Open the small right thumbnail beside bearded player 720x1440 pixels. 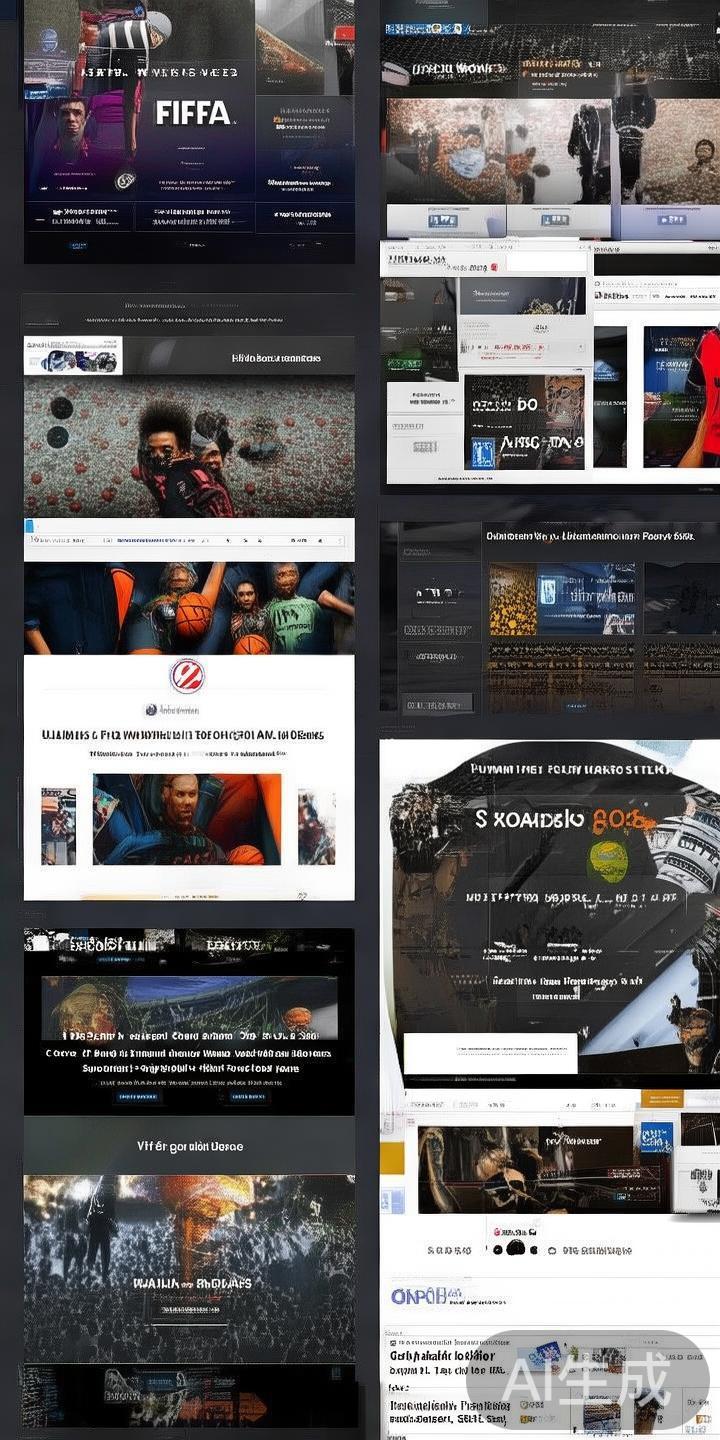point(316,826)
